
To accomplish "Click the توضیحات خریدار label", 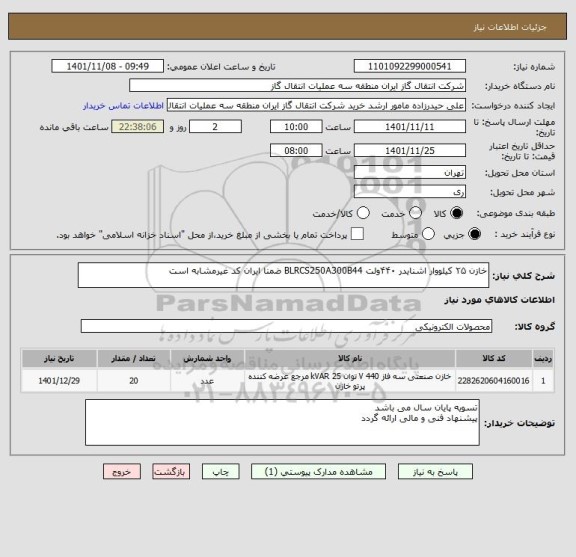I will coord(519,423).
